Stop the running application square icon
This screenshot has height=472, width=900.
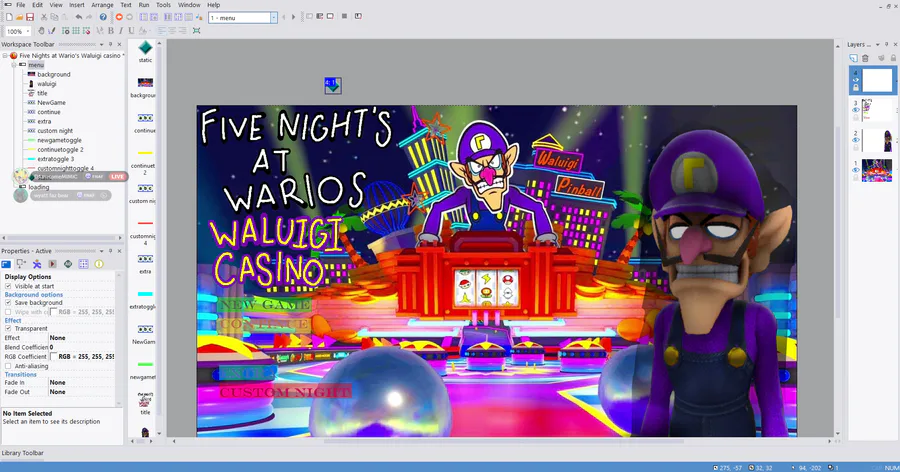click(x=344, y=16)
